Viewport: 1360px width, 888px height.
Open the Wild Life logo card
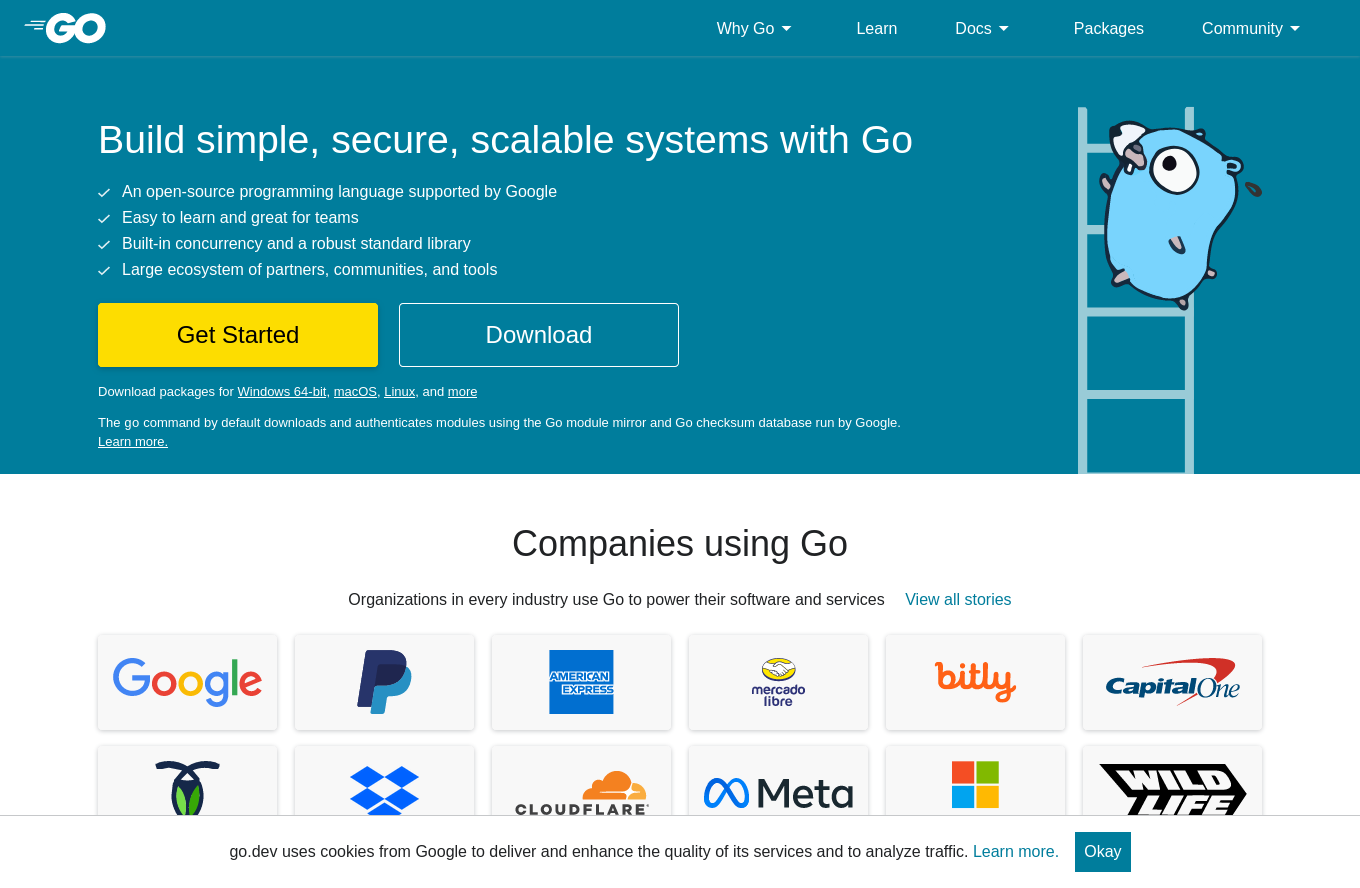(1172, 781)
